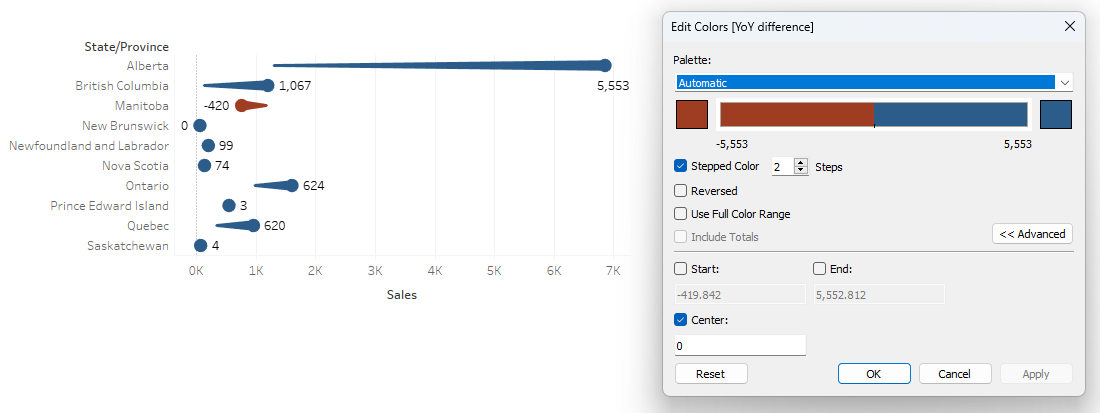The width and height of the screenshot is (1100, 413).
Task: Collapse options with the Advanced button
Action: pyautogui.click(x=1032, y=234)
